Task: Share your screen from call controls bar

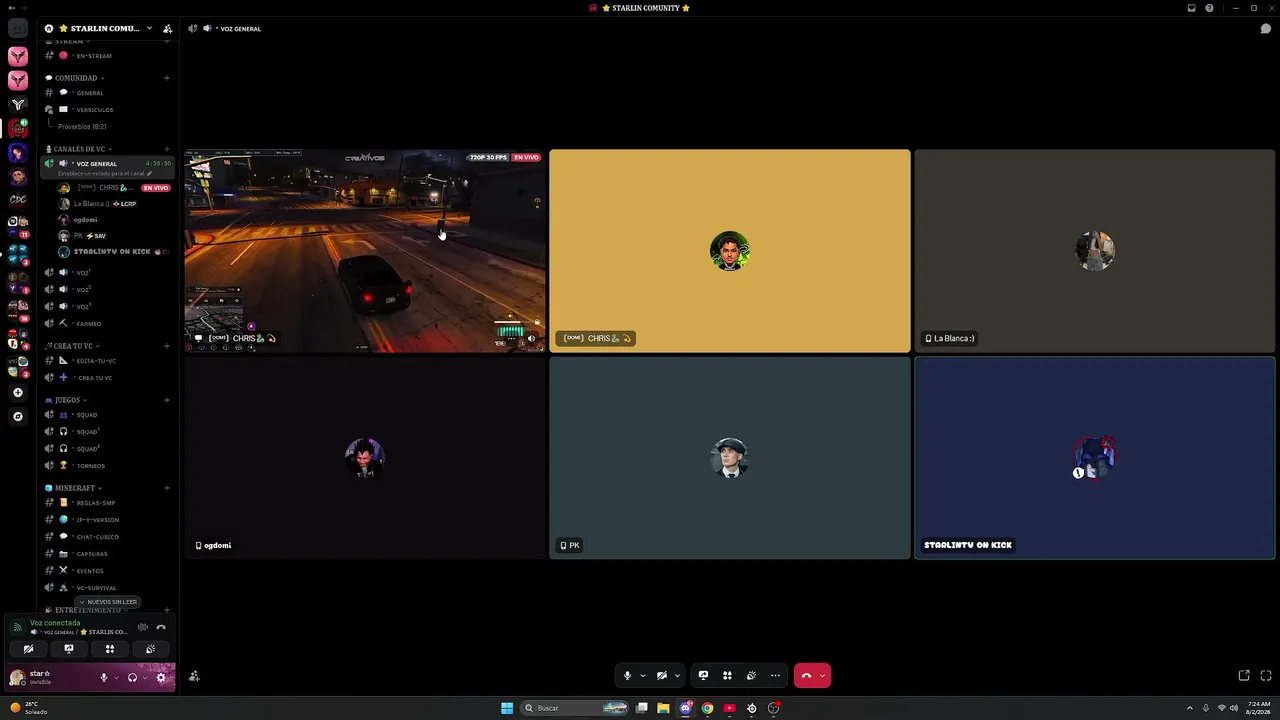Action: click(703, 676)
